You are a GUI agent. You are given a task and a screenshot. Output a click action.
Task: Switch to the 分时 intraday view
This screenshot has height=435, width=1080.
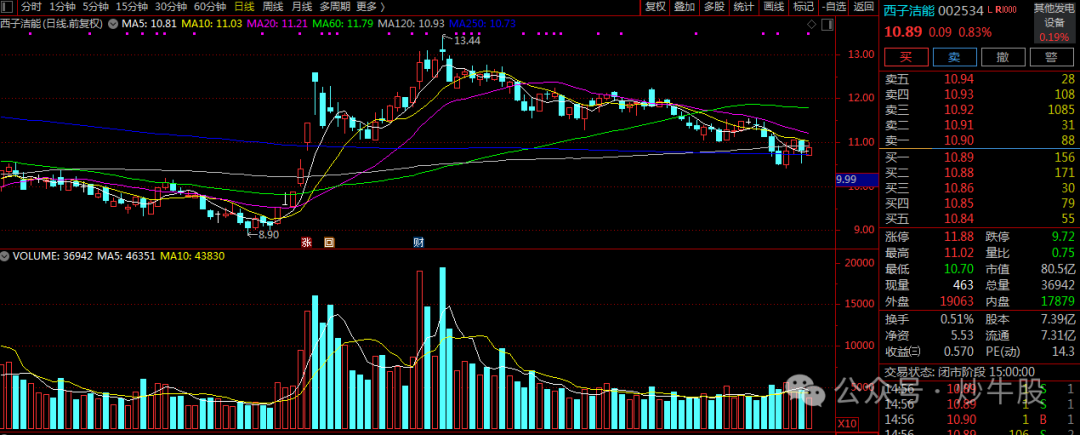tap(30, 7)
